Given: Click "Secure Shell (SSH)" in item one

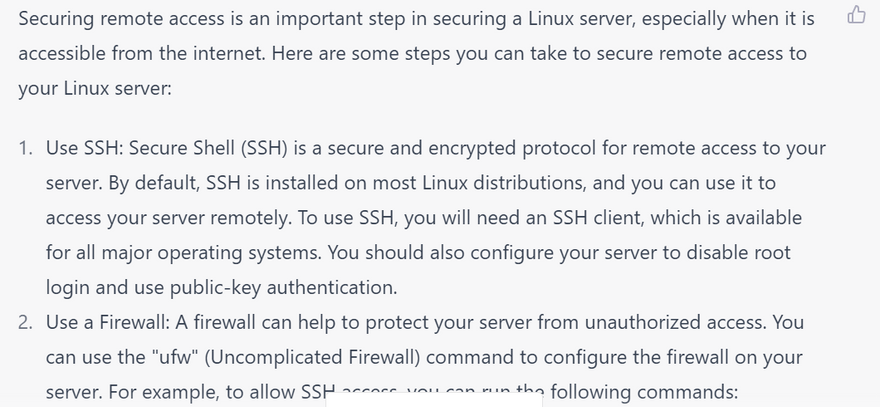Looking at the screenshot, I should coord(211,148).
